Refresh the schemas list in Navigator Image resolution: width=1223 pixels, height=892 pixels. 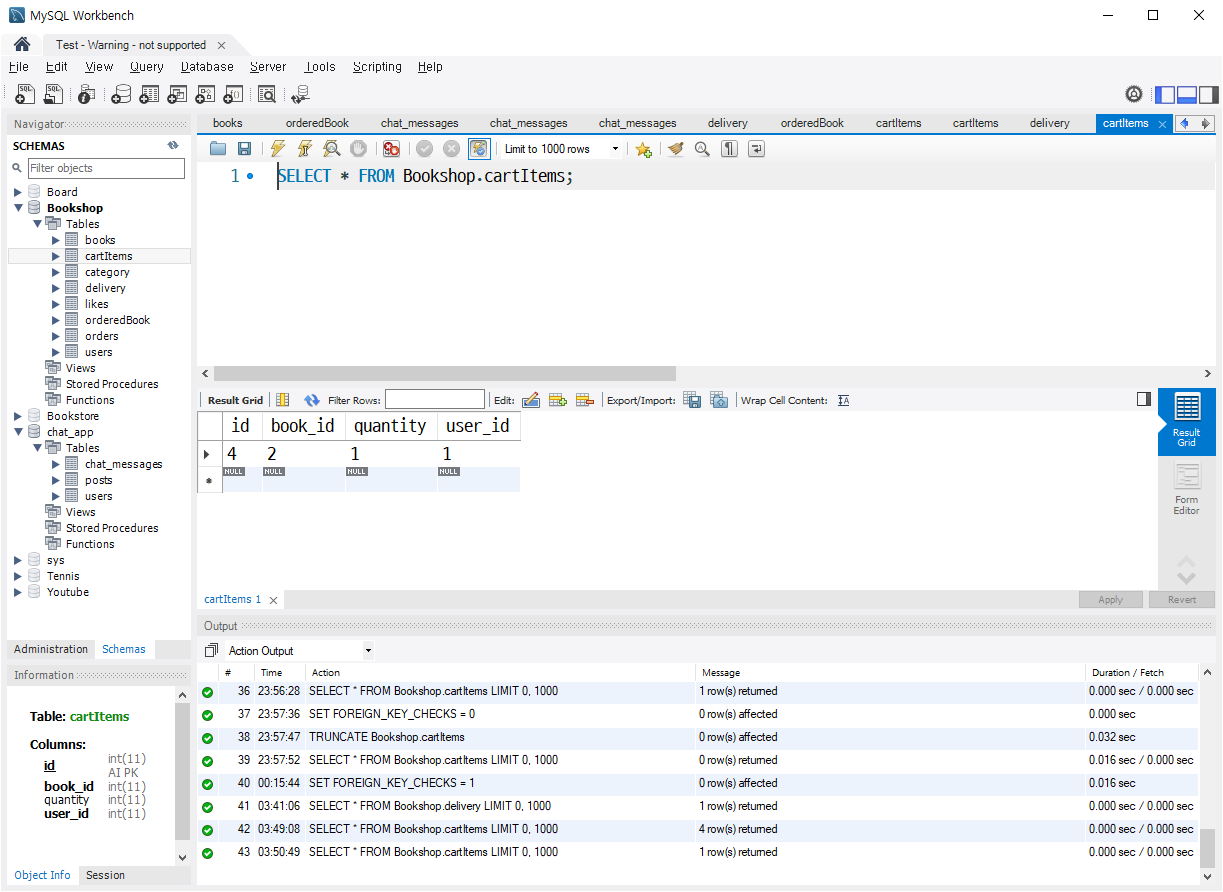point(173,146)
